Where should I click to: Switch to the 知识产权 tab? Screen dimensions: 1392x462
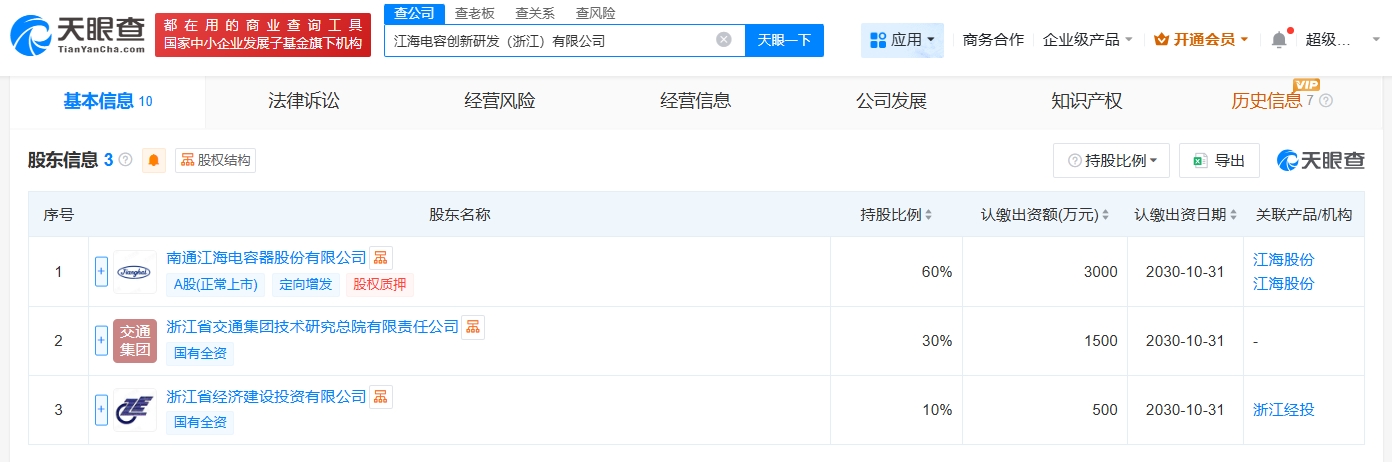pos(1087,101)
